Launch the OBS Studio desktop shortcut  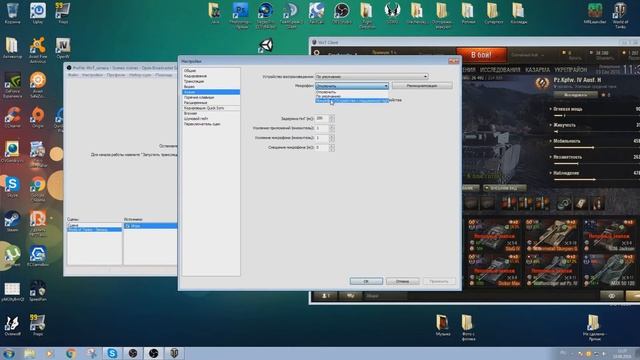click(x=341, y=13)
